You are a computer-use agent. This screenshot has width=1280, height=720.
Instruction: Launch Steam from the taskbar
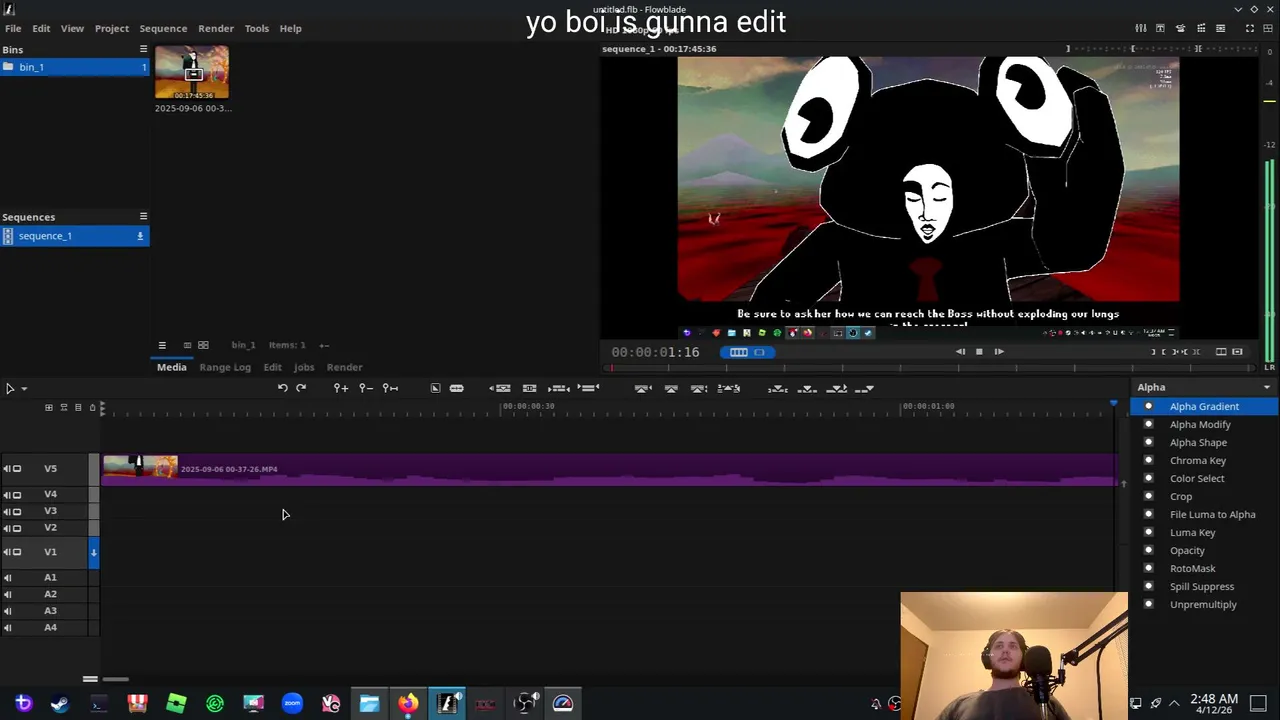tap(60, 704)
